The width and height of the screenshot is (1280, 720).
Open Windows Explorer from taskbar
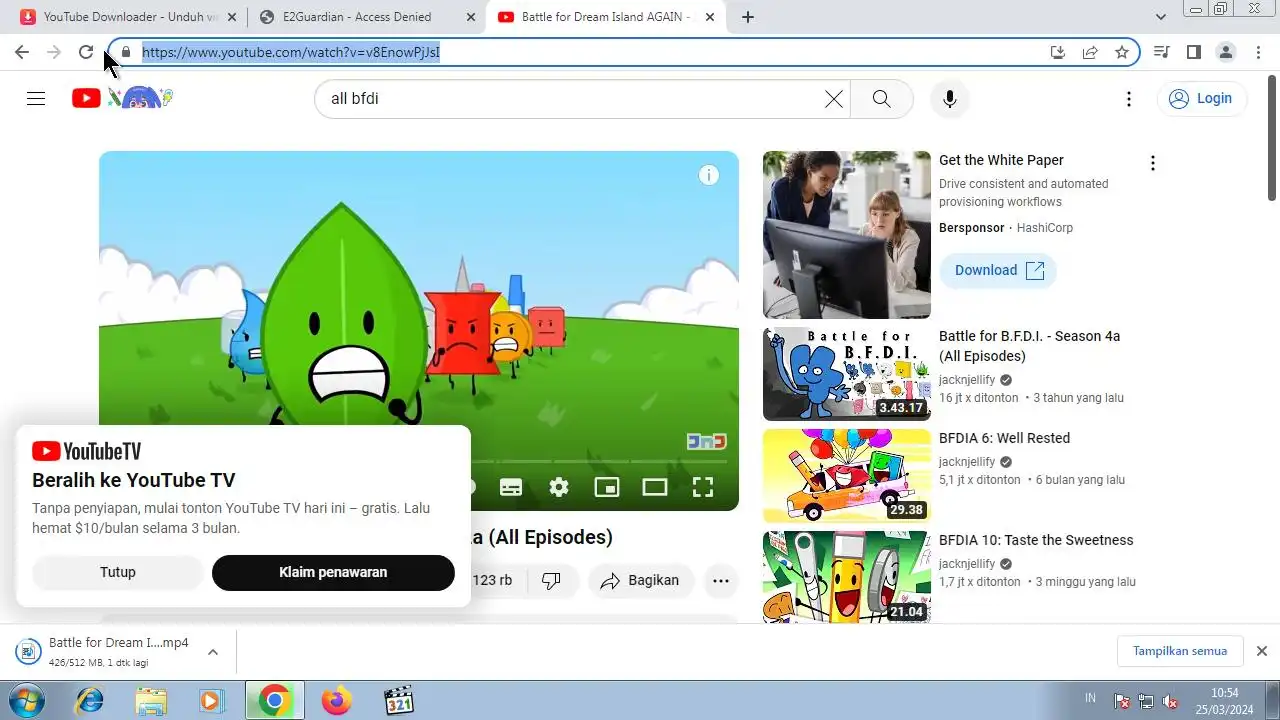(151, 701)
